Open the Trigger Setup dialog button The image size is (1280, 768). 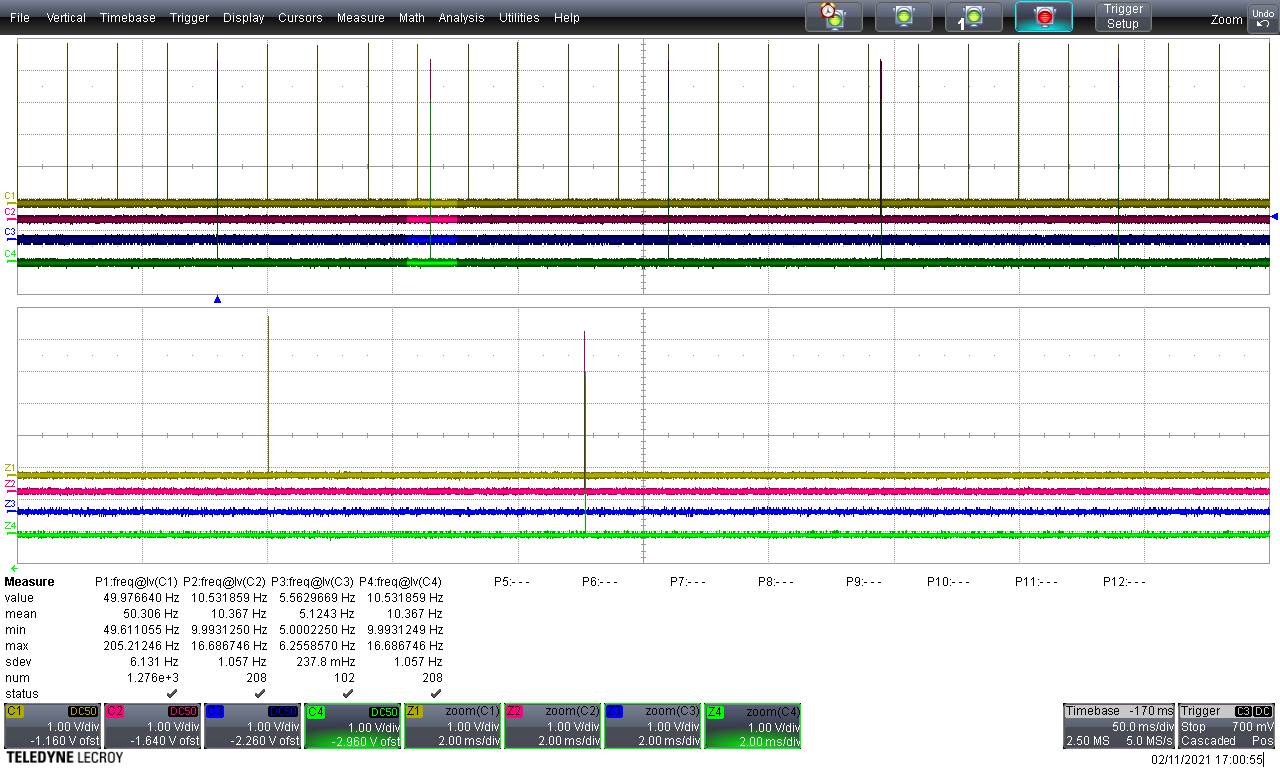tap(1122, 16)
